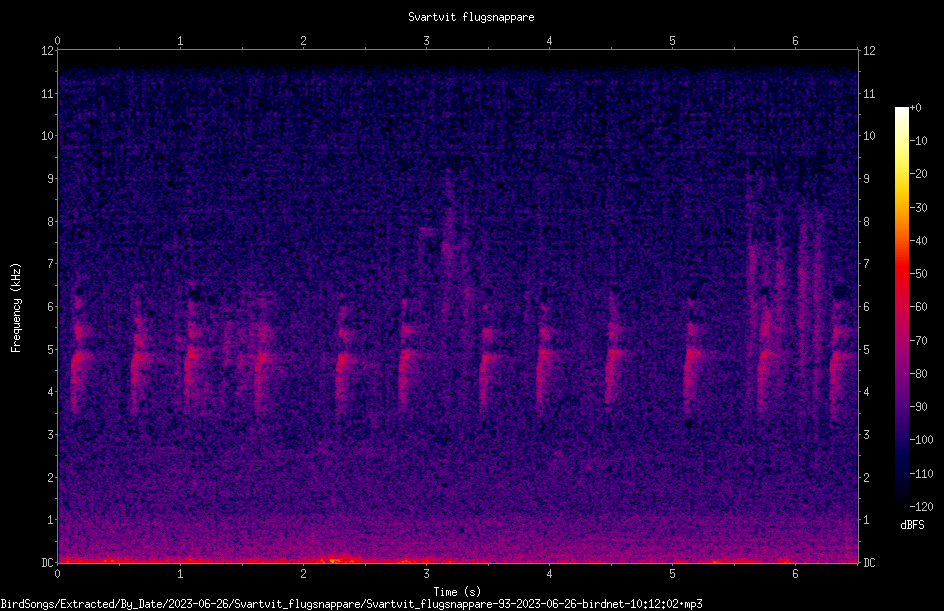944x611 pixels.
Task: Click the "+0" value on the dBFS scale
Action: [916, 108]
